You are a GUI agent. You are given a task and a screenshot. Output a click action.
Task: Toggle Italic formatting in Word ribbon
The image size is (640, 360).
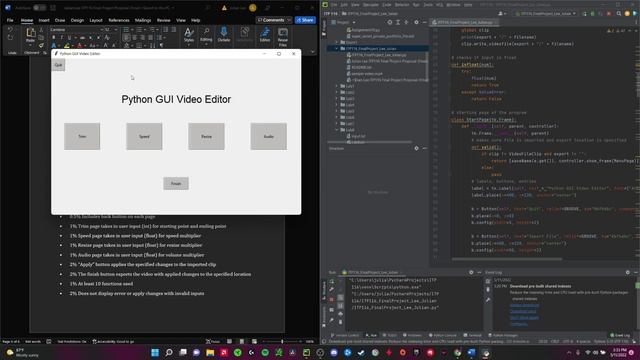61,38
